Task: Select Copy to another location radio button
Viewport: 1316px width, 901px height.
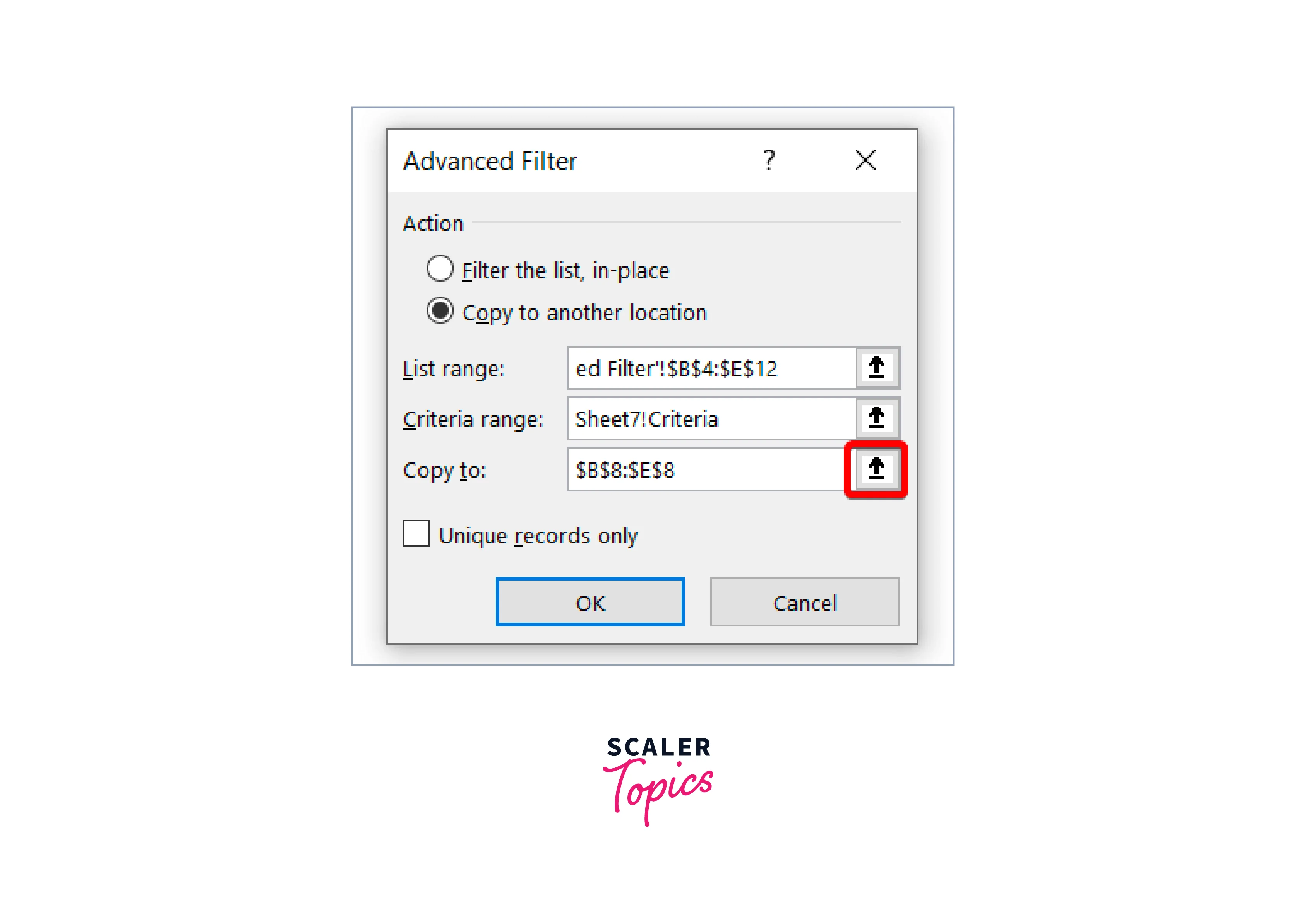Action: click(440, 311)
